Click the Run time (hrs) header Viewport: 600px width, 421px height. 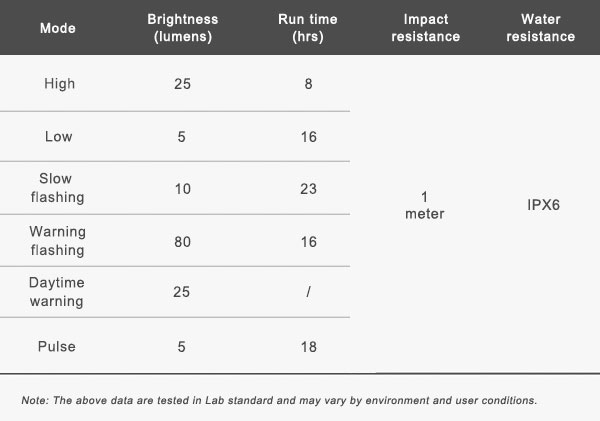click(x=308, y=28)
